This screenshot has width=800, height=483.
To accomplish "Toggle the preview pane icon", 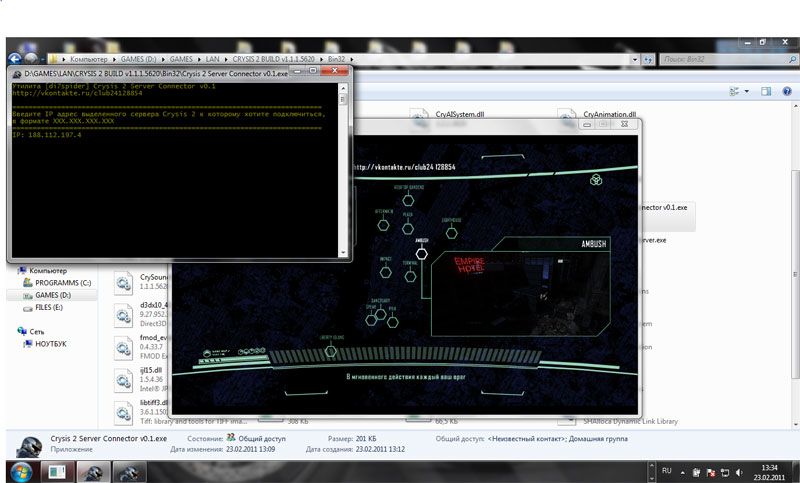I will coord(767,90).
